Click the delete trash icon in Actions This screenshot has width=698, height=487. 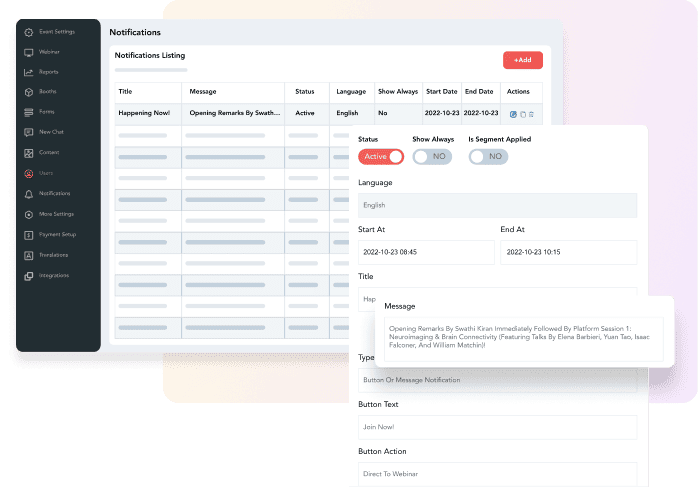pos(531,114)
